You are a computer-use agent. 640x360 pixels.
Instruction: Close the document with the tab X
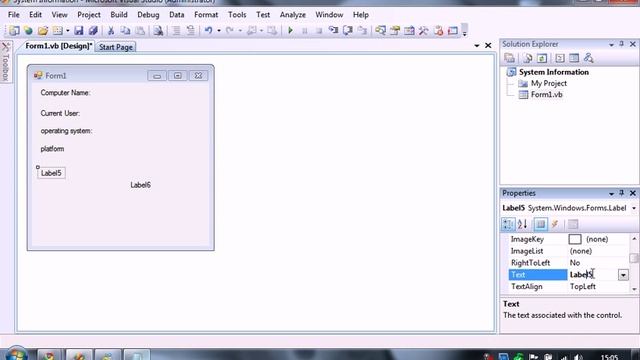[x=488, y=46]
